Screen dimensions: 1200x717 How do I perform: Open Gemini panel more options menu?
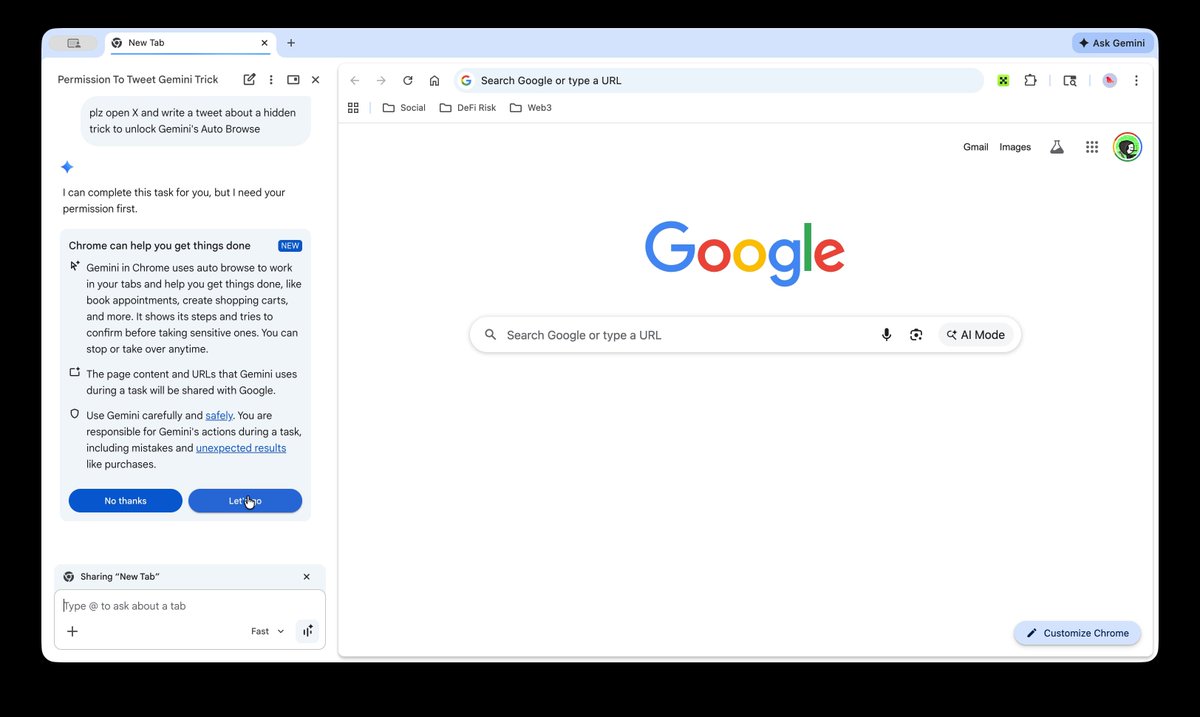(x=271, y=79)
